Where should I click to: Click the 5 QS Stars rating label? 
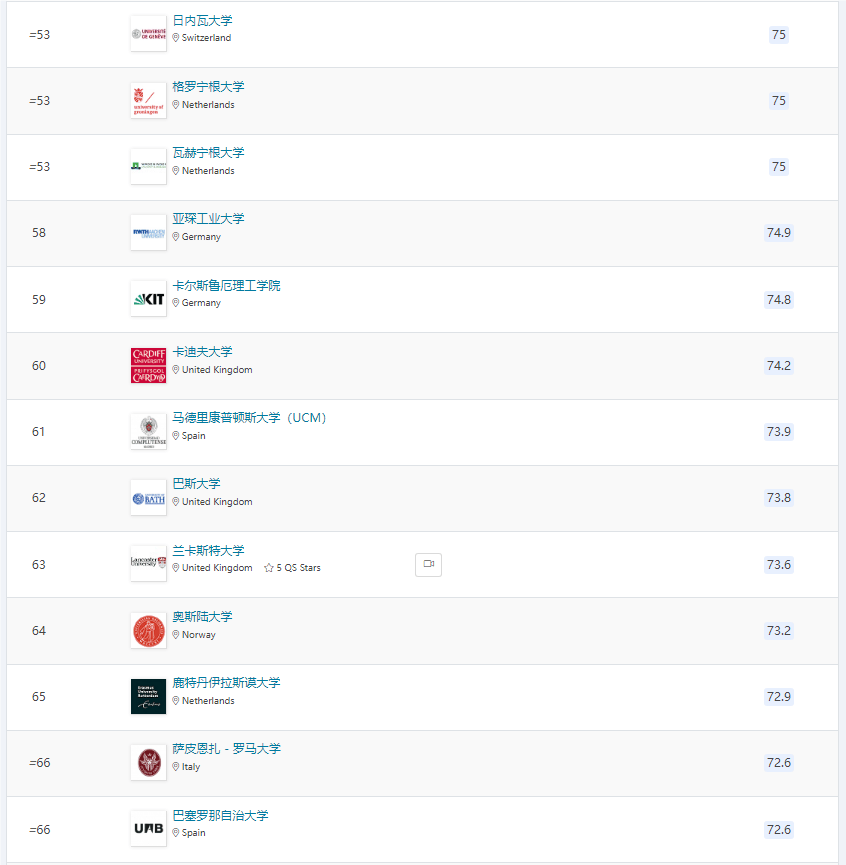[x=292, y=568]
